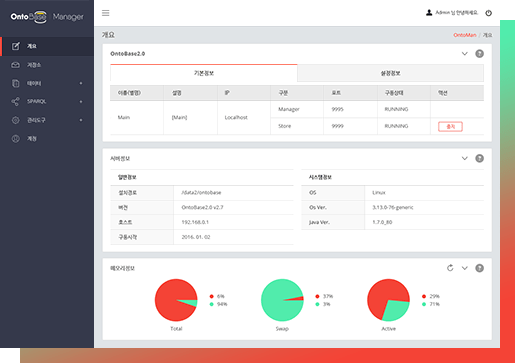The image size is (515, 363).
Task: Open 관리도구 via its gear icon
Action: (16, 120)
